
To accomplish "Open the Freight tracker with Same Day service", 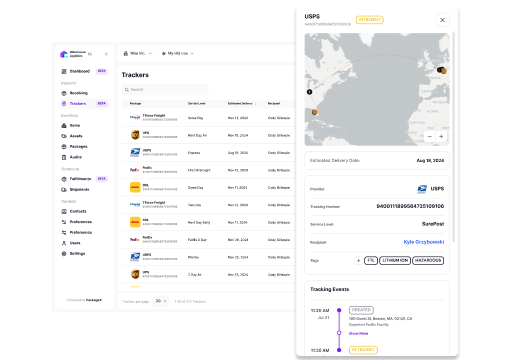I will point(208,118).
